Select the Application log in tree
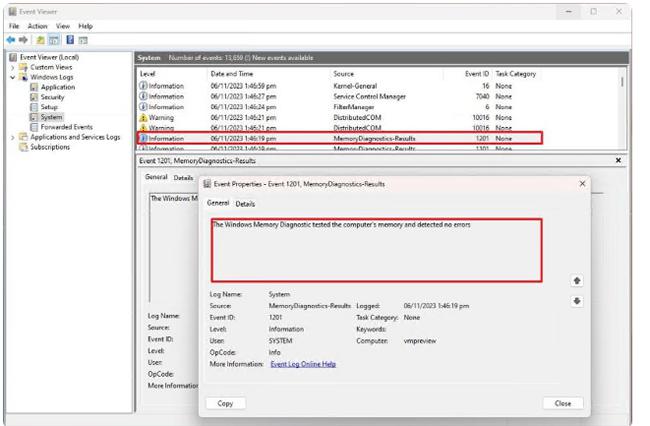 [57, 87]
